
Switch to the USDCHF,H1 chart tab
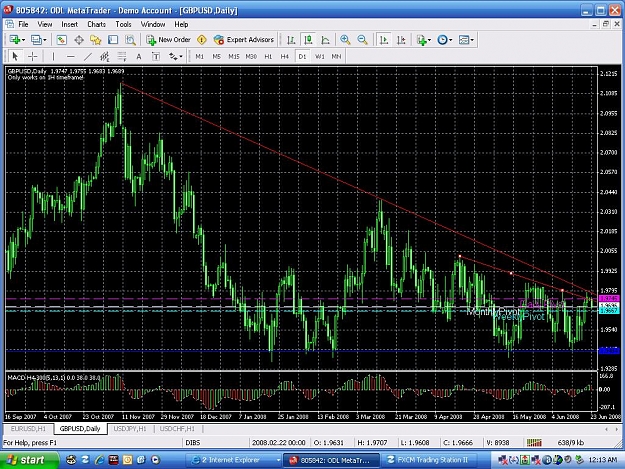pyautogui.click(x=177, y=429)
